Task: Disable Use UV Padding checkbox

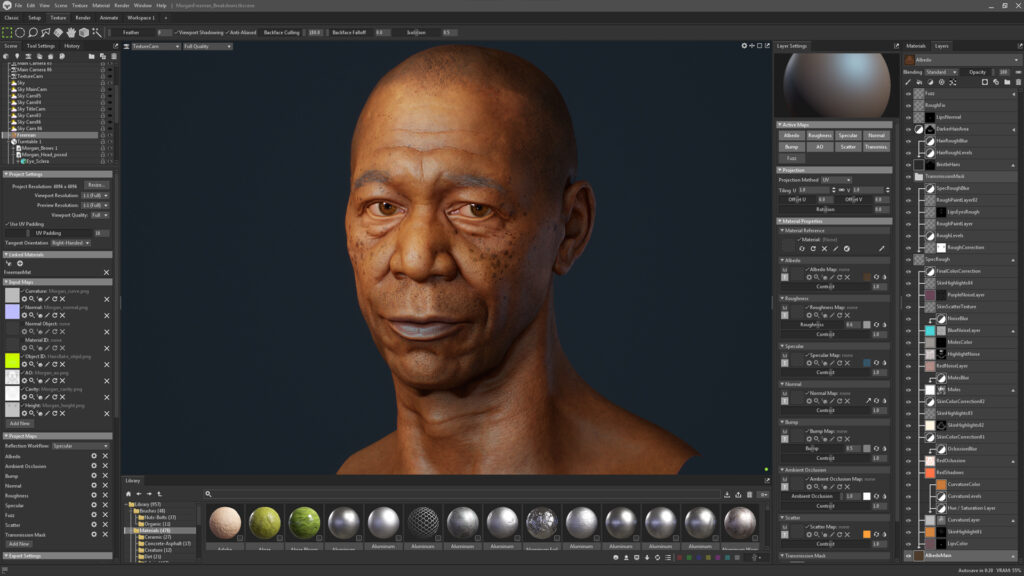Action: 6,224
